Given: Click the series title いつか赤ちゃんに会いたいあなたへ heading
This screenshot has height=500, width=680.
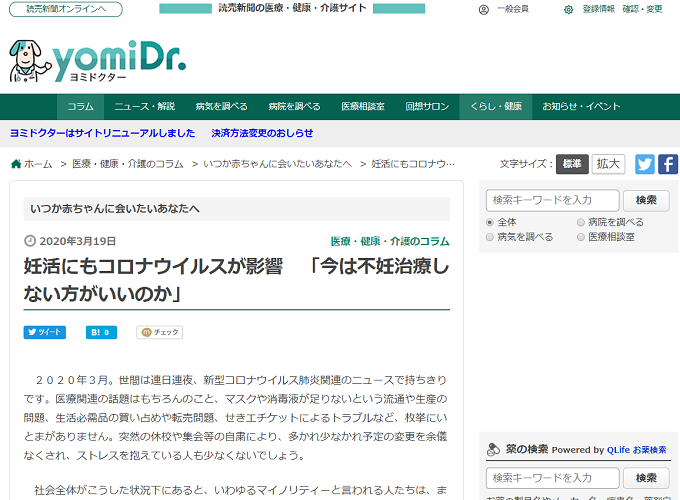Looking at the screenshot, I should click(x=115, y=209).
